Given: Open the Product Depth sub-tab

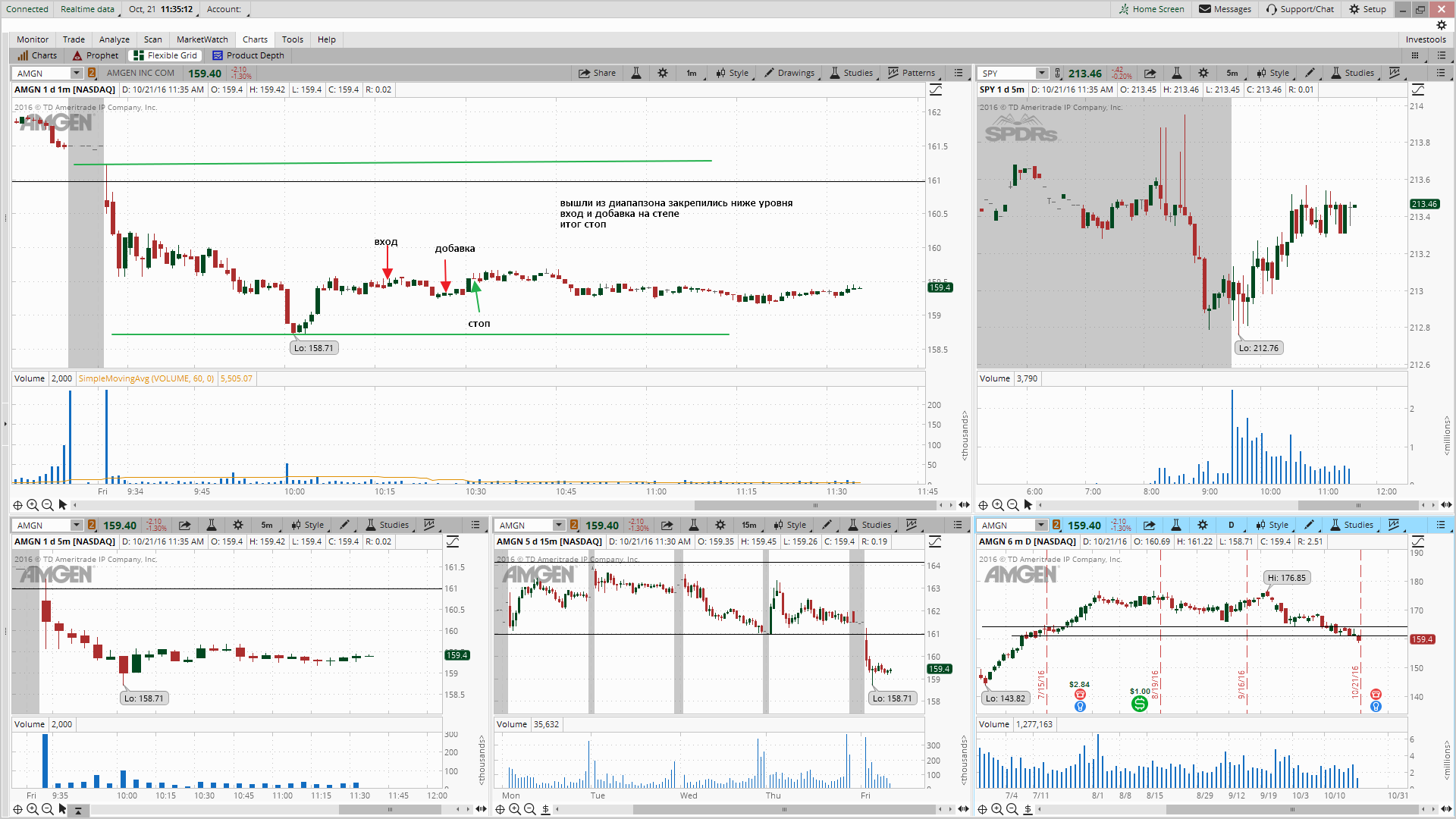Looking at the screenshot, I should (x=248, y=55).
